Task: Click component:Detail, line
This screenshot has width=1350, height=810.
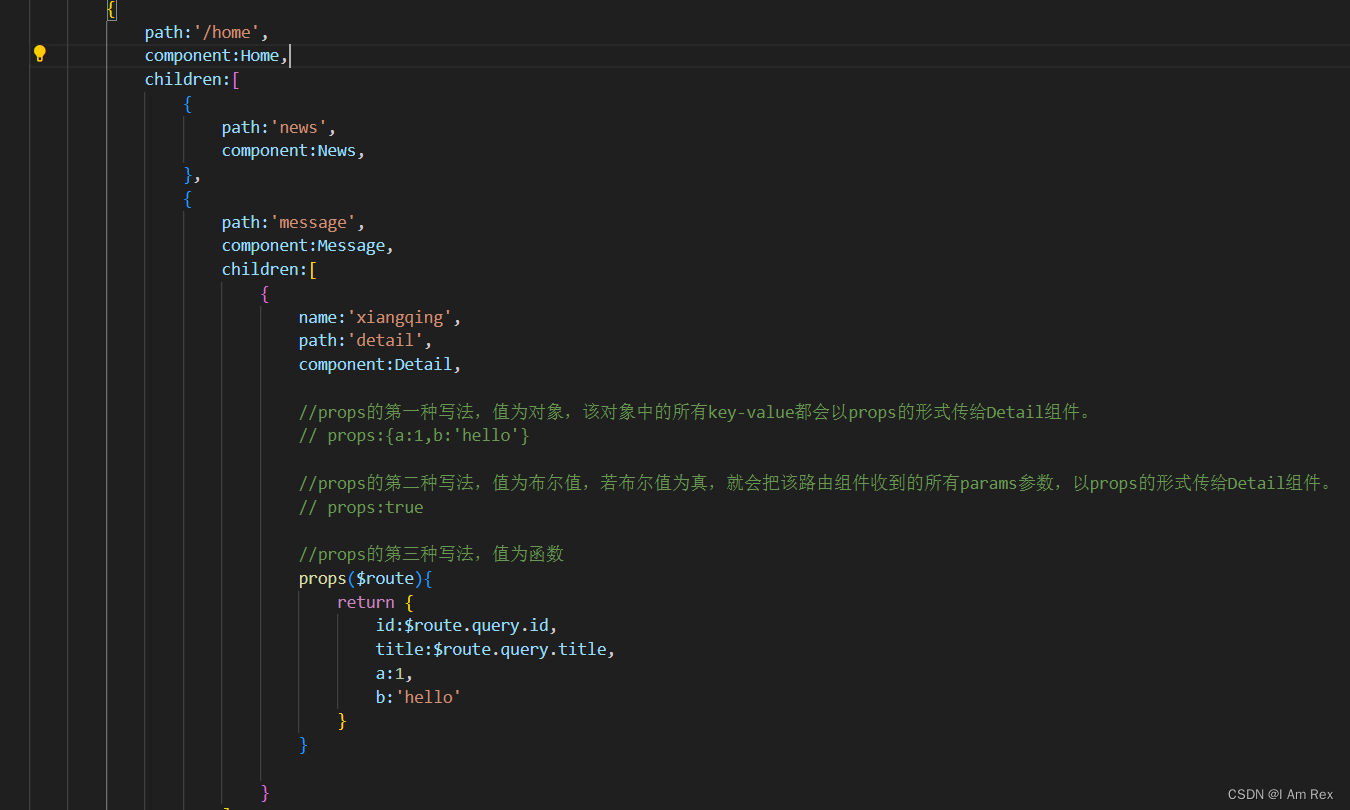Action: (380, 365)
